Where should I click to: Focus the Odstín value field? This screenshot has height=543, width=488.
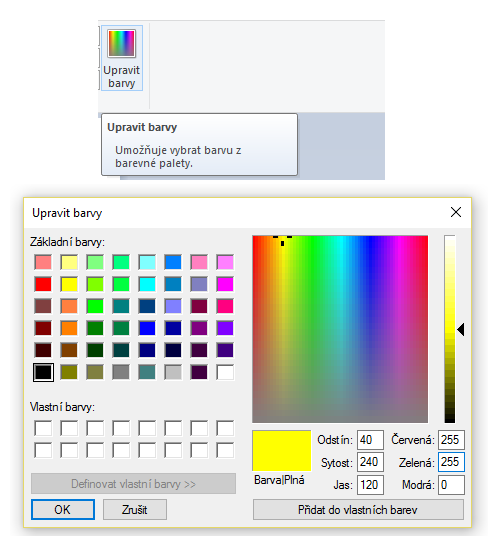point(370,440)
